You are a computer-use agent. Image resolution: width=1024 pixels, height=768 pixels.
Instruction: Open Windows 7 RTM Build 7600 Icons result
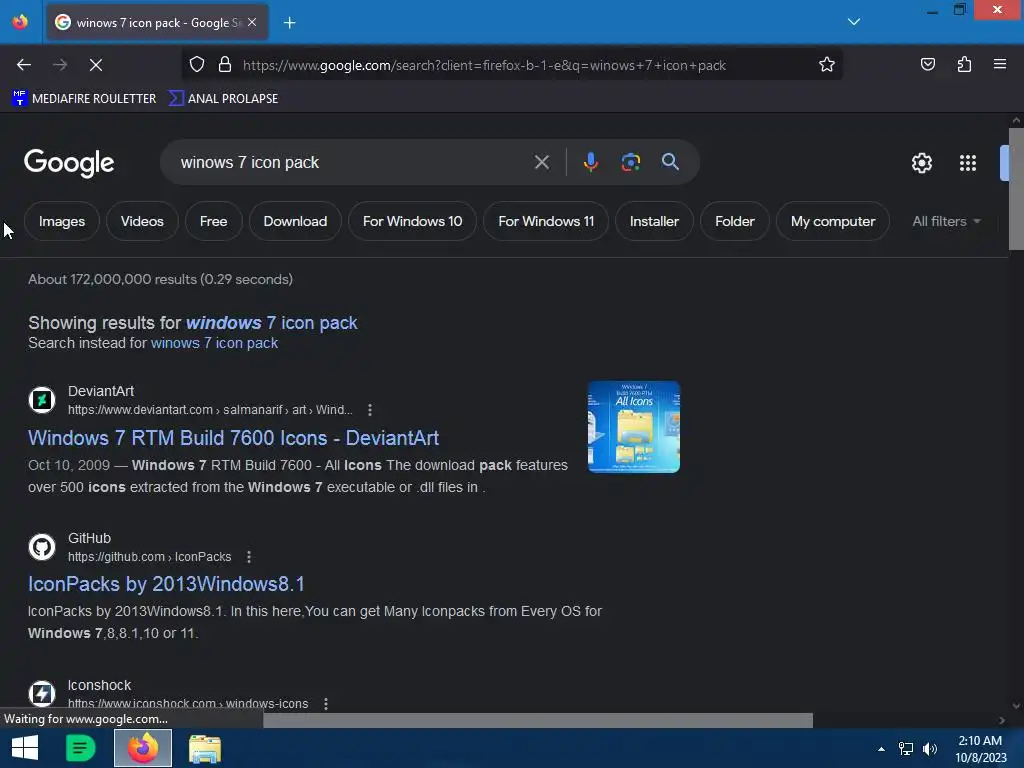pos(233,438)
